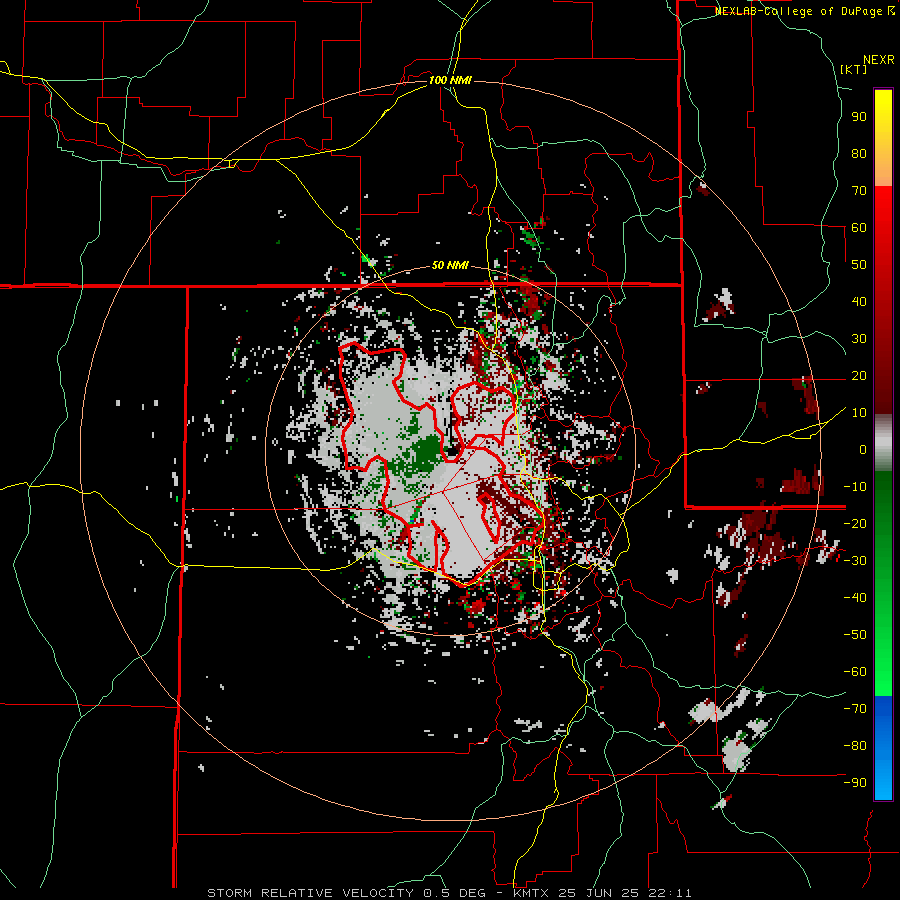Click the -40 knot scale label
The width and height of the screenshot is (900, 900).
(855, 598)
